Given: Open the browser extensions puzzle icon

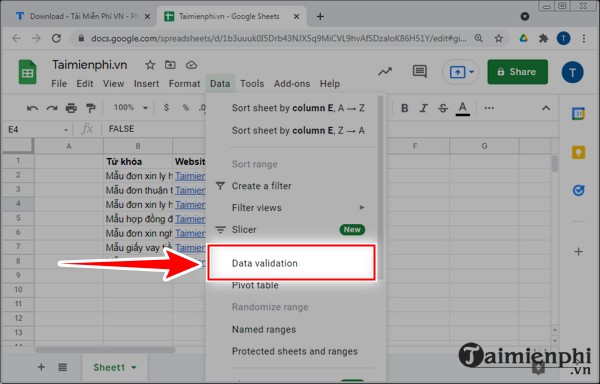Looking at the screenshot, I should coord(543,38).
